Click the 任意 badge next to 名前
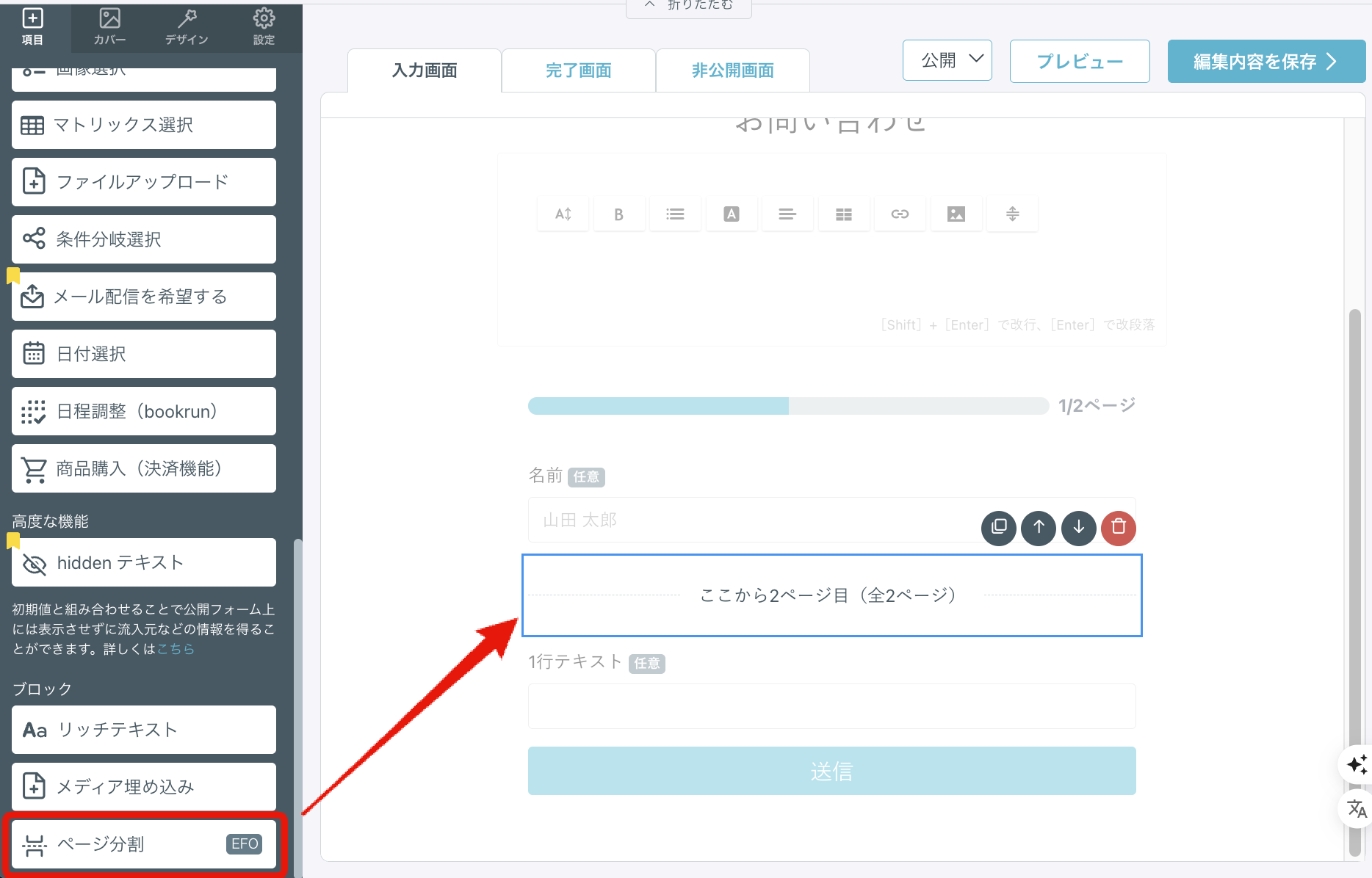The width and height of the screenshot is (1372, 878). (586, 477)
